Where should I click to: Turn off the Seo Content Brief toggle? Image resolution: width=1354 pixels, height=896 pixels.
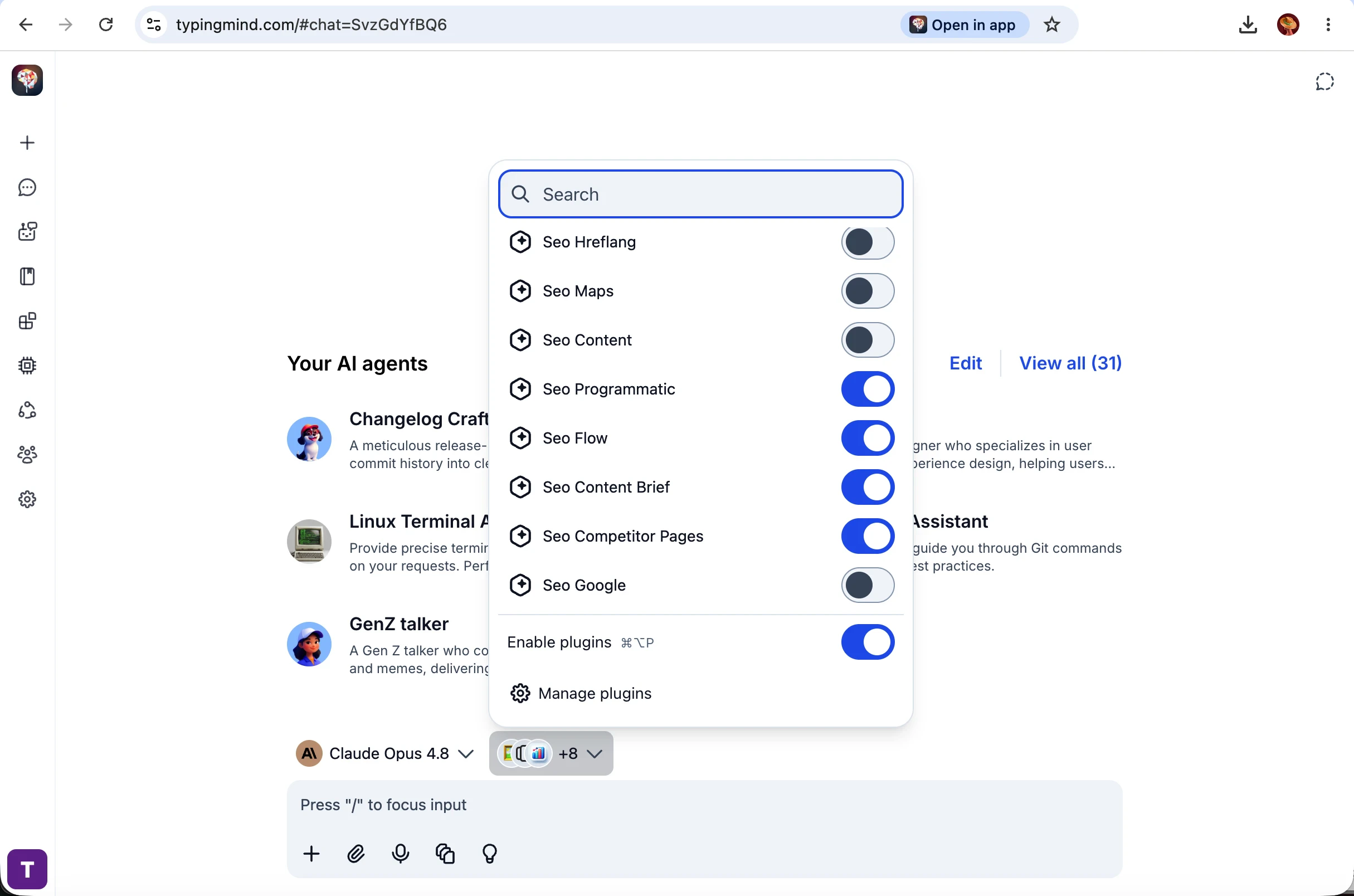[x=867, y=488]
